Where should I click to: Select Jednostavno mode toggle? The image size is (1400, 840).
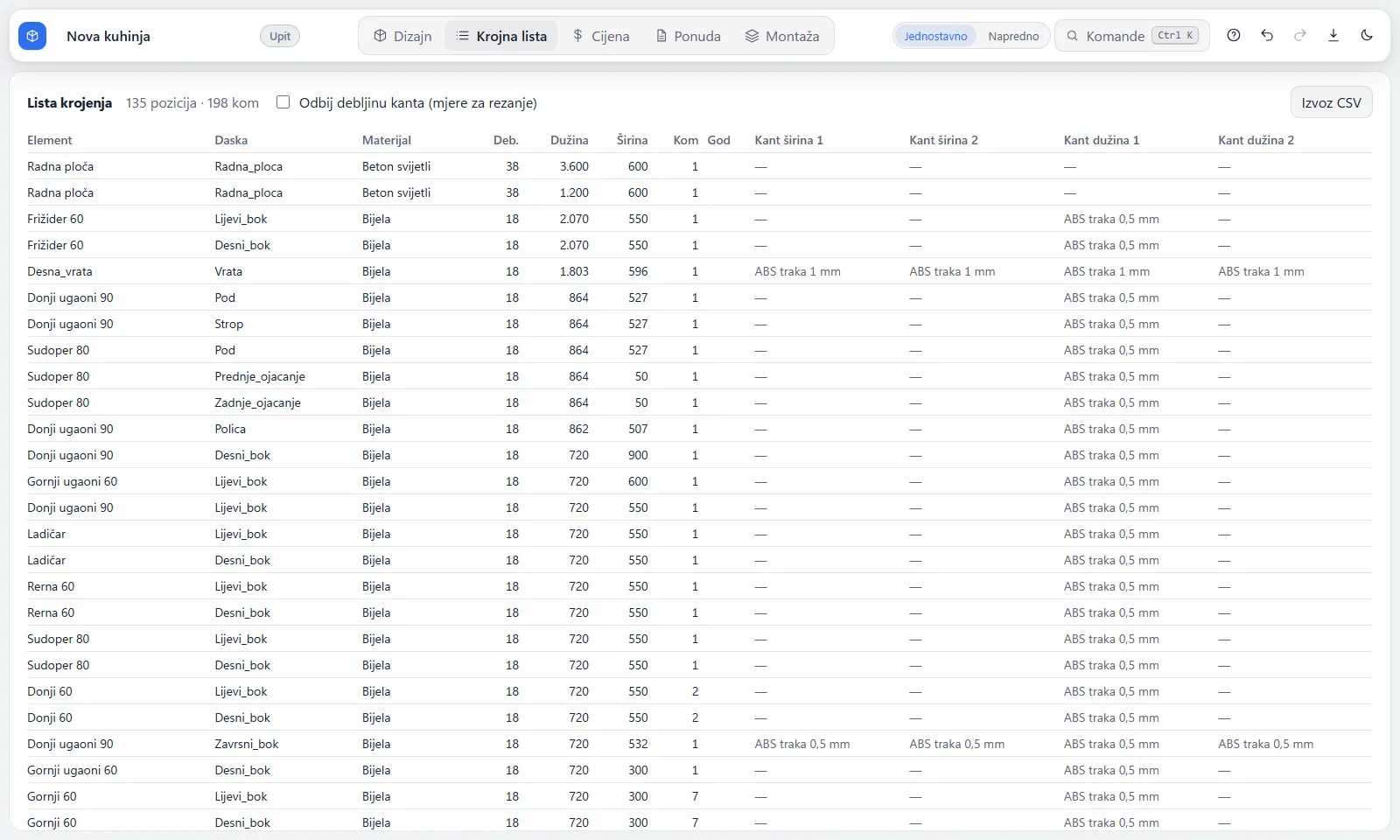coord(935,36)
